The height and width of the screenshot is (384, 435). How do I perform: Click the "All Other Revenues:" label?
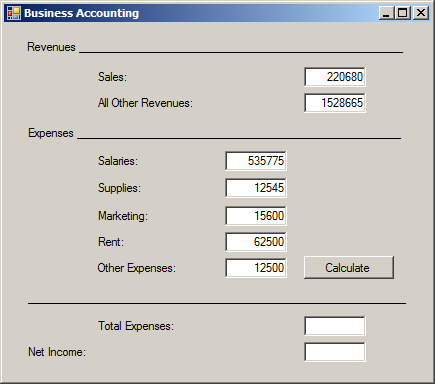click(x=145, y=103)
